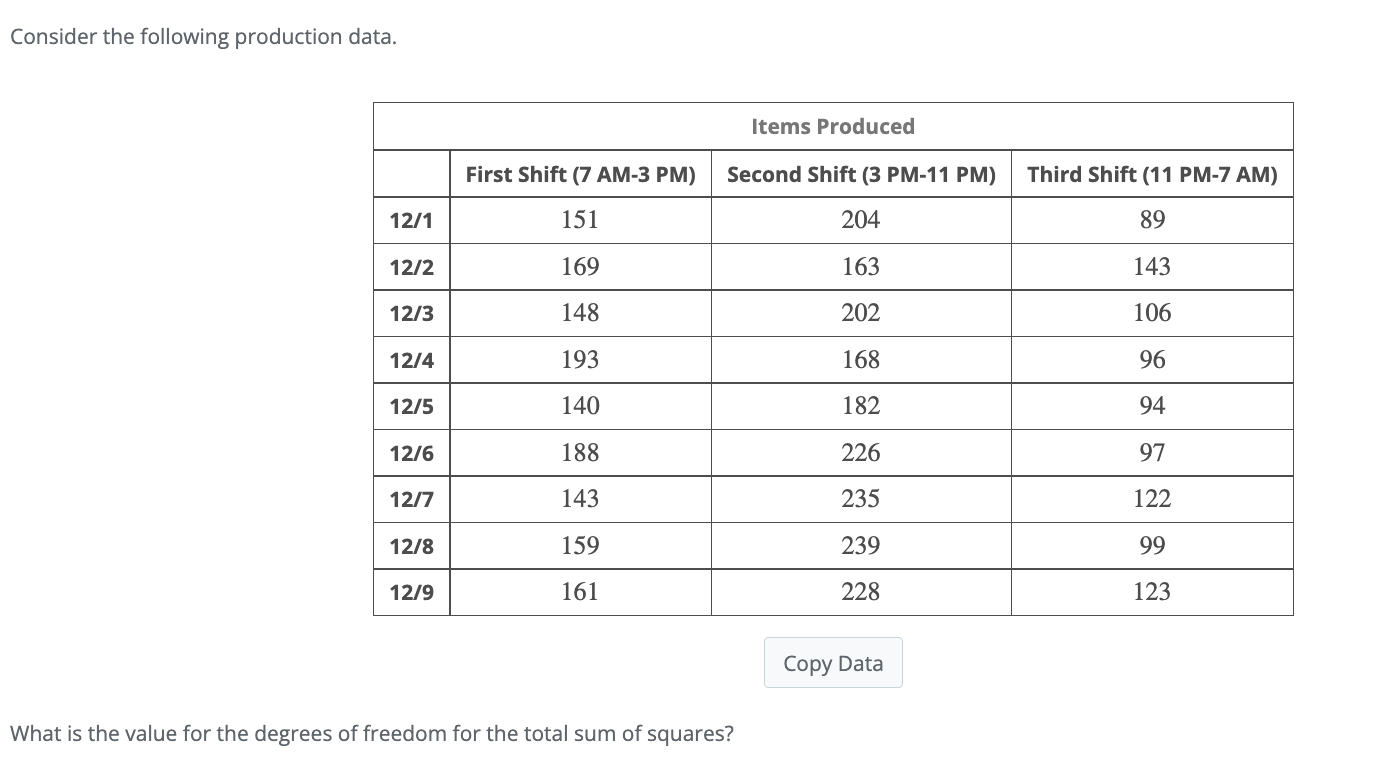1388x776 pixels.
Task: Click the question text about degrees of freedom
Action: pyautogui.click(x=374, y=733)
